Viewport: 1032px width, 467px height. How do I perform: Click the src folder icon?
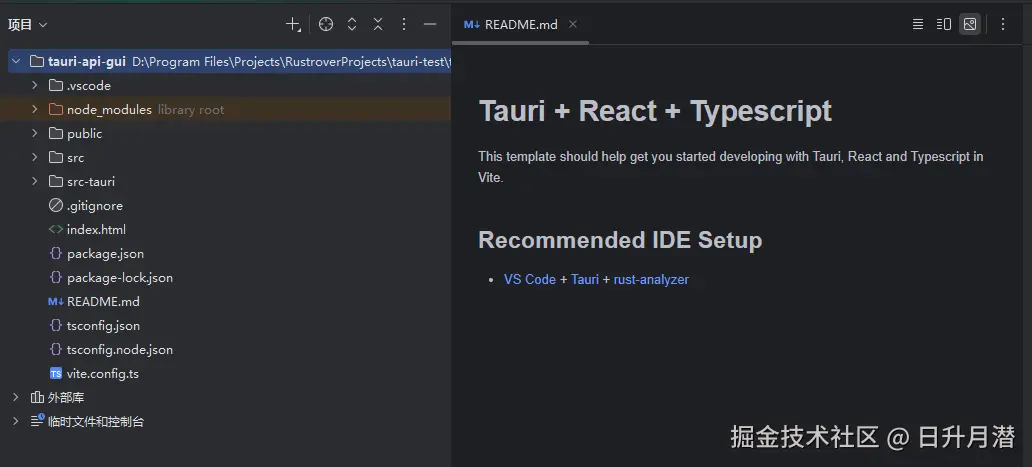pyautogui.click(x=56, y=157)
